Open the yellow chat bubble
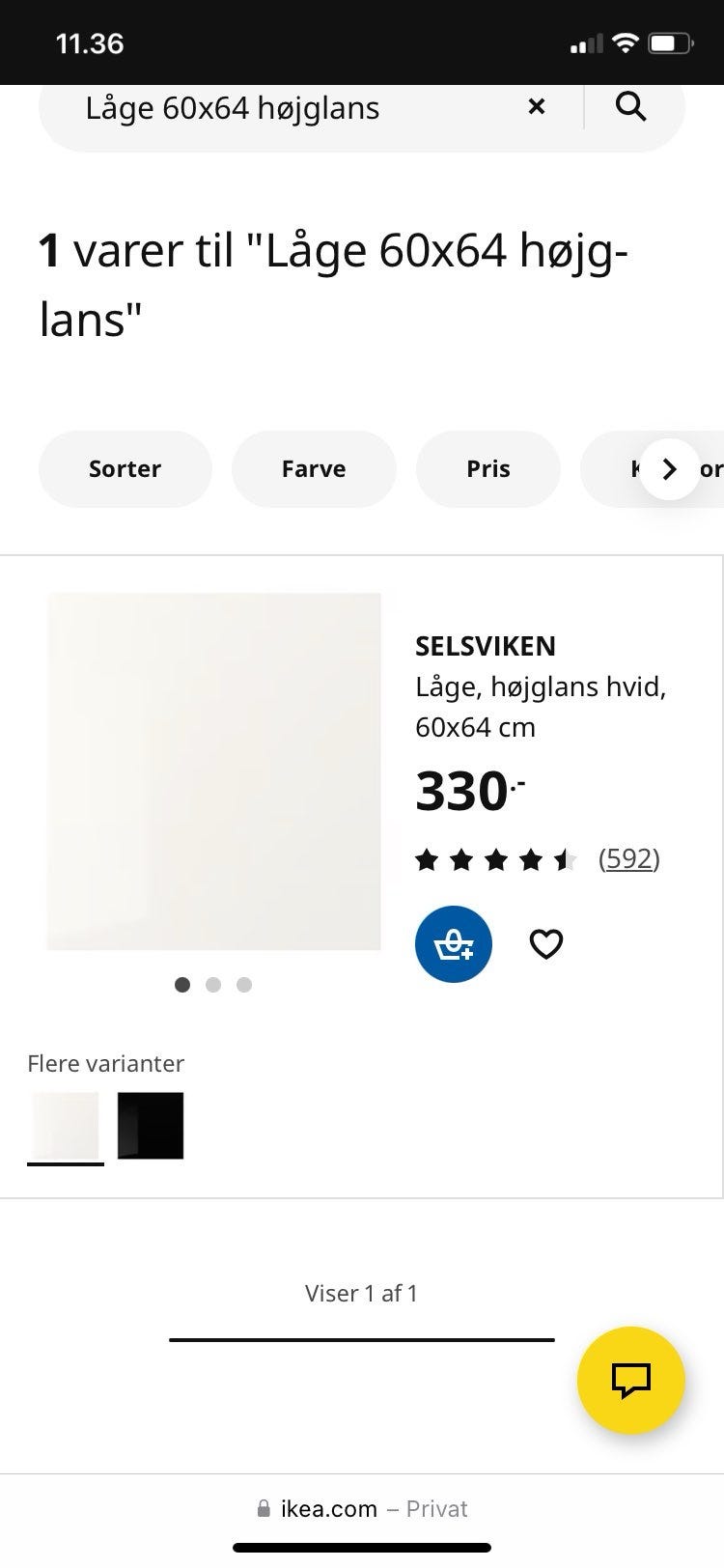This screenshot has width=724, height=1568. click(x=630, y=1381)
